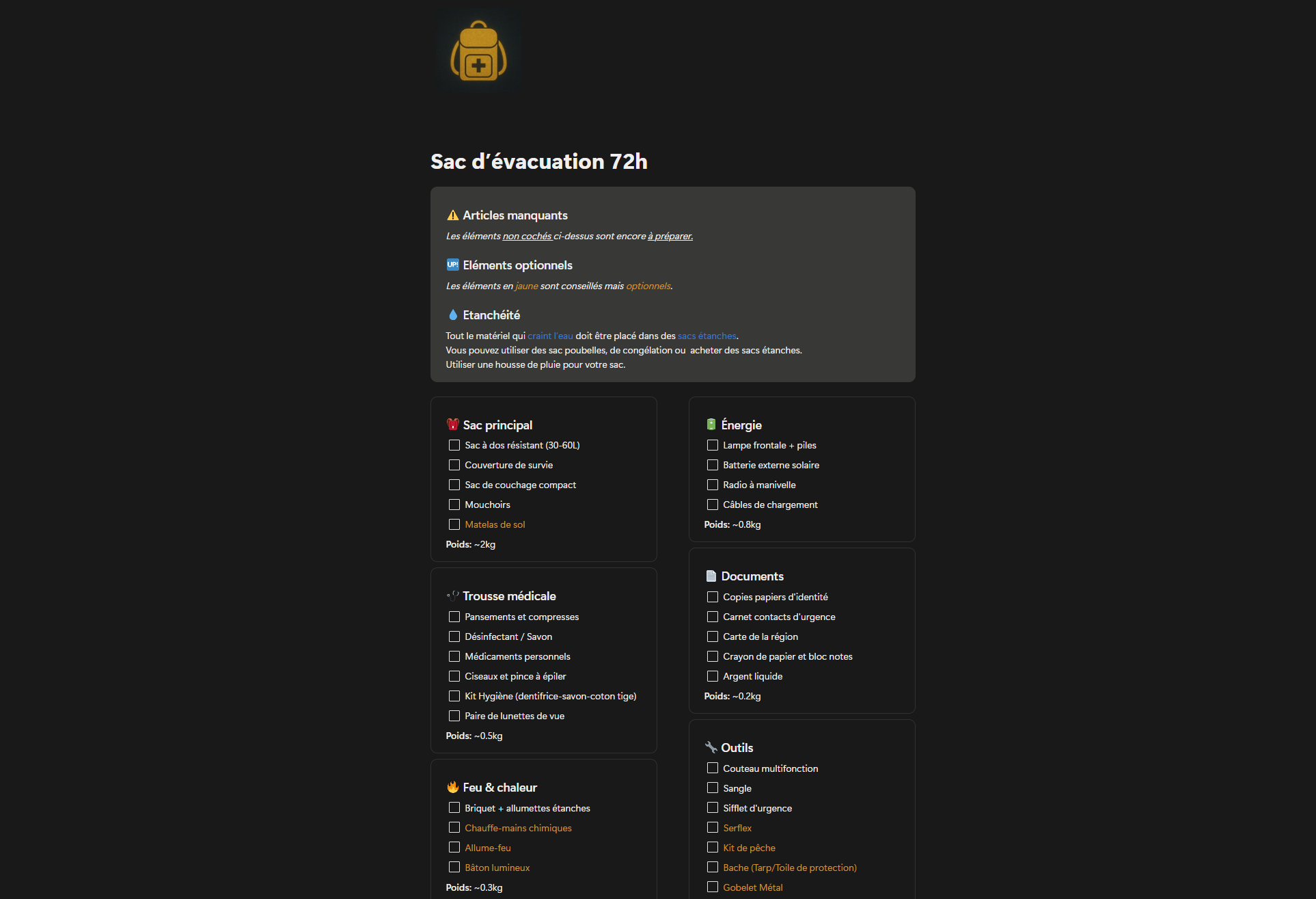The height and width of the screenshot is (899, 1316).
Task: Click the battery icon next to Énergie
Action: click(711, 425)
